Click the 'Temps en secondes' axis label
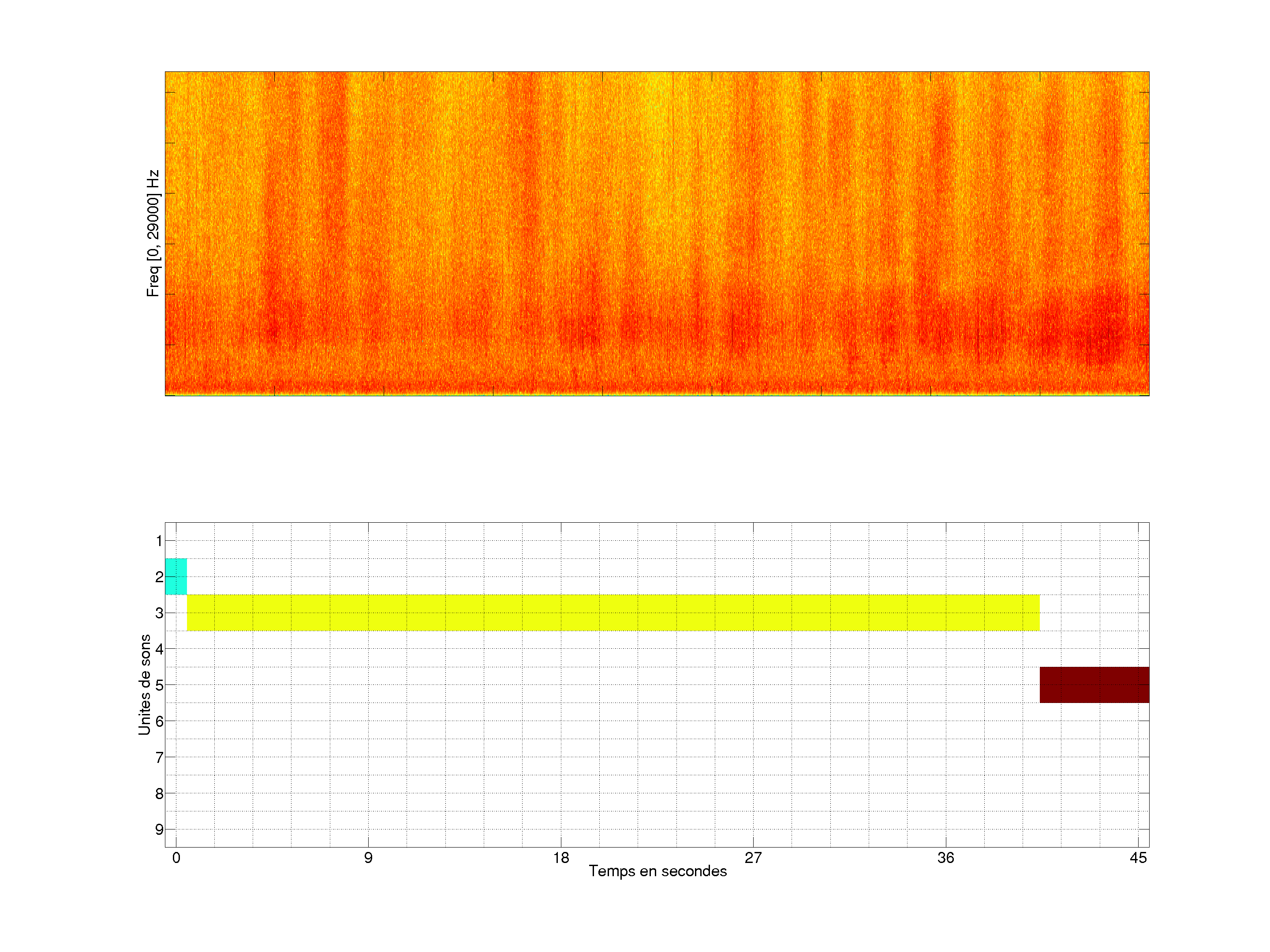Screen dimensions: 1270x952 point(657,871)
